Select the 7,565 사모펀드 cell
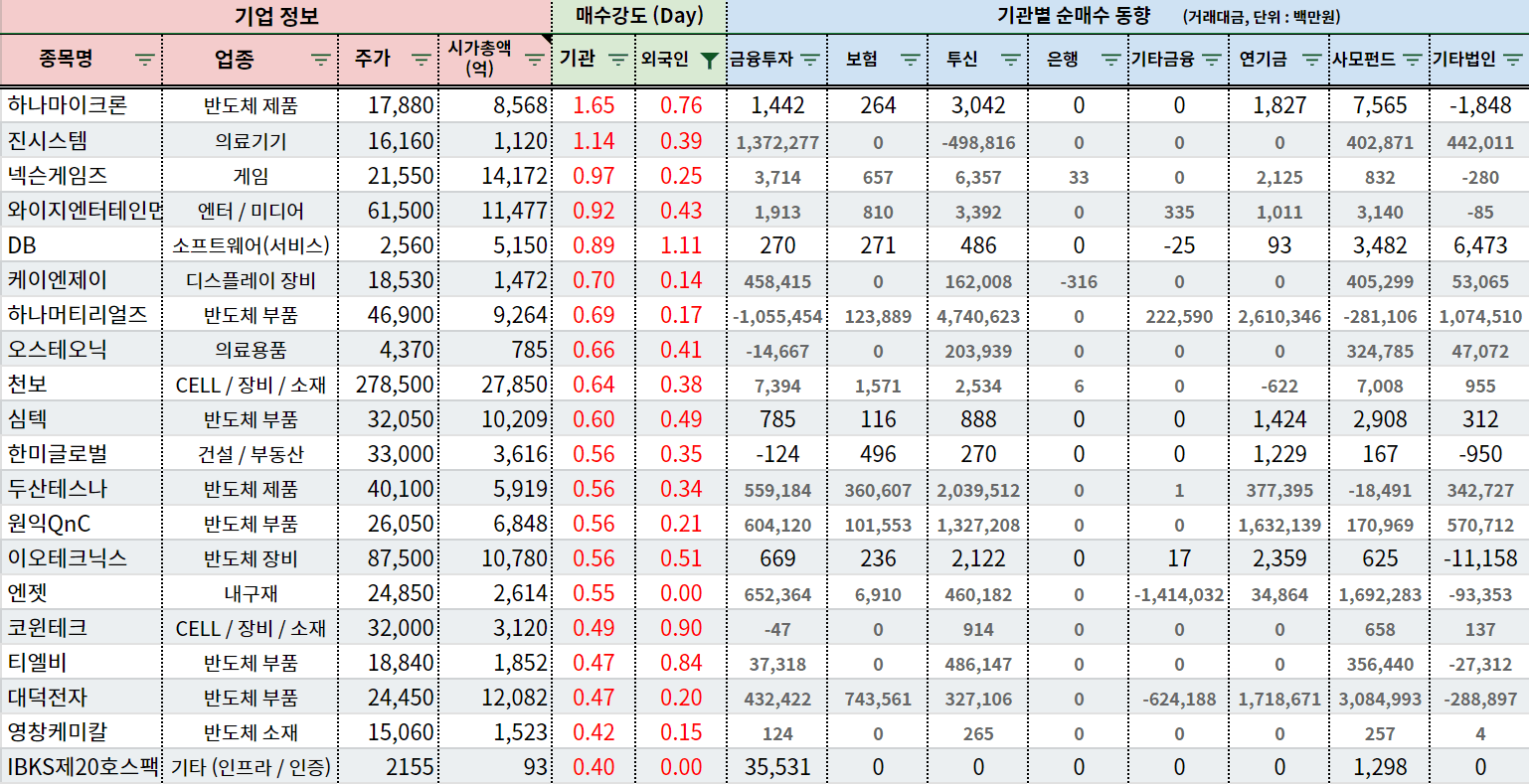This screenshot has width=1529, height=784. (1380, 105)
